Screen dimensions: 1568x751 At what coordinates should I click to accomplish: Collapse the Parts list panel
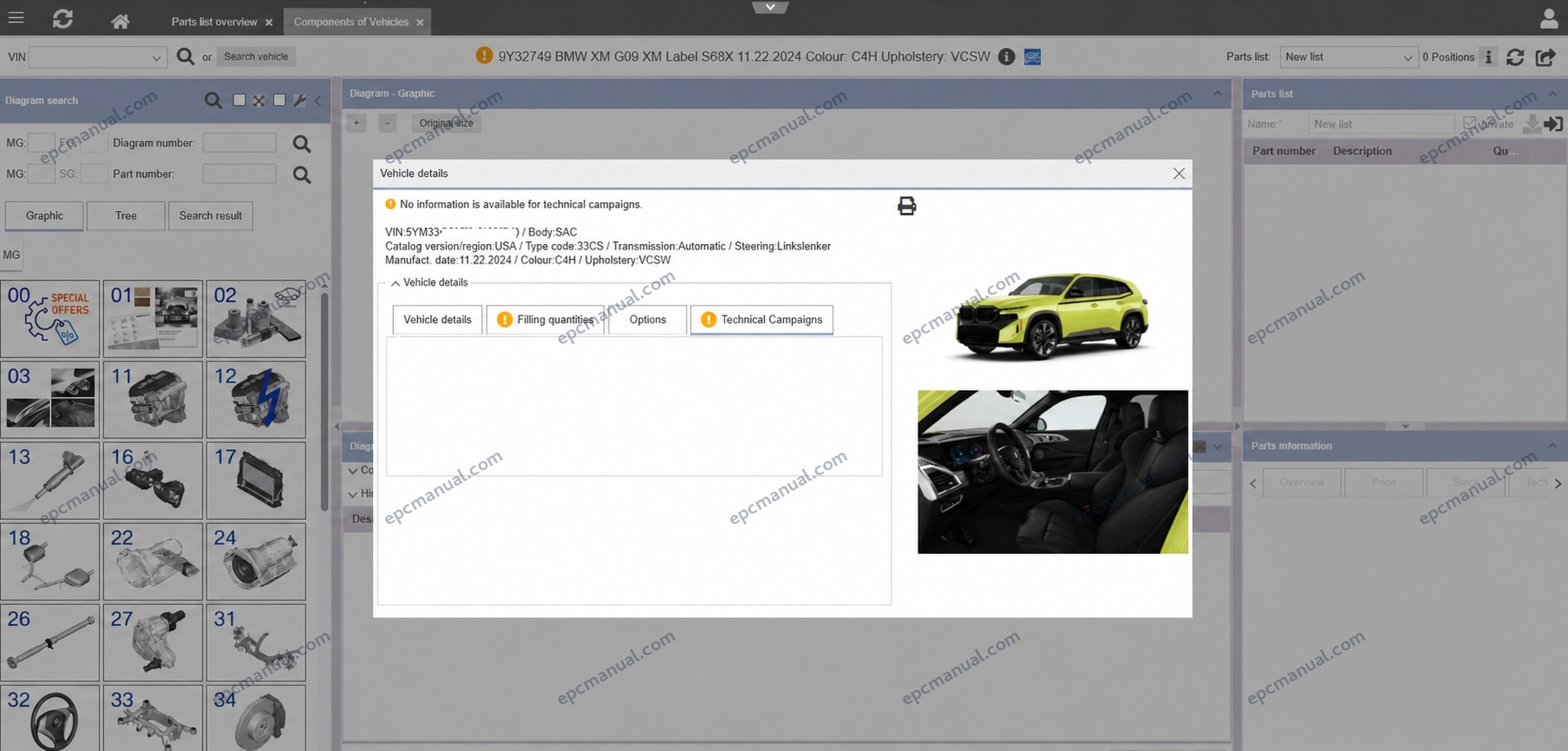1552,94
